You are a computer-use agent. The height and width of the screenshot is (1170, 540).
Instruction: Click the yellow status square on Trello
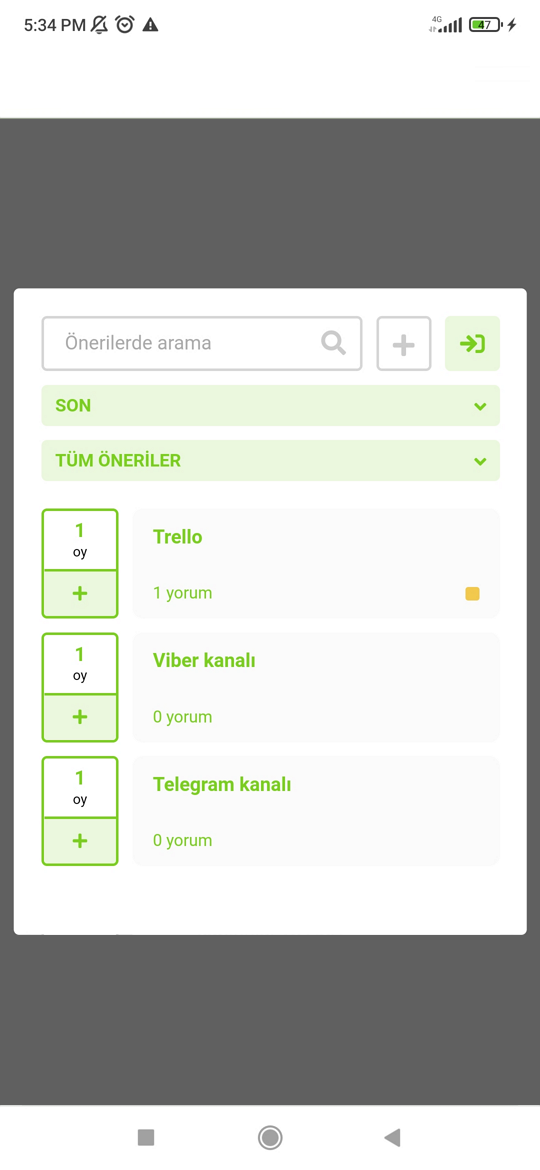coord(472,594)
